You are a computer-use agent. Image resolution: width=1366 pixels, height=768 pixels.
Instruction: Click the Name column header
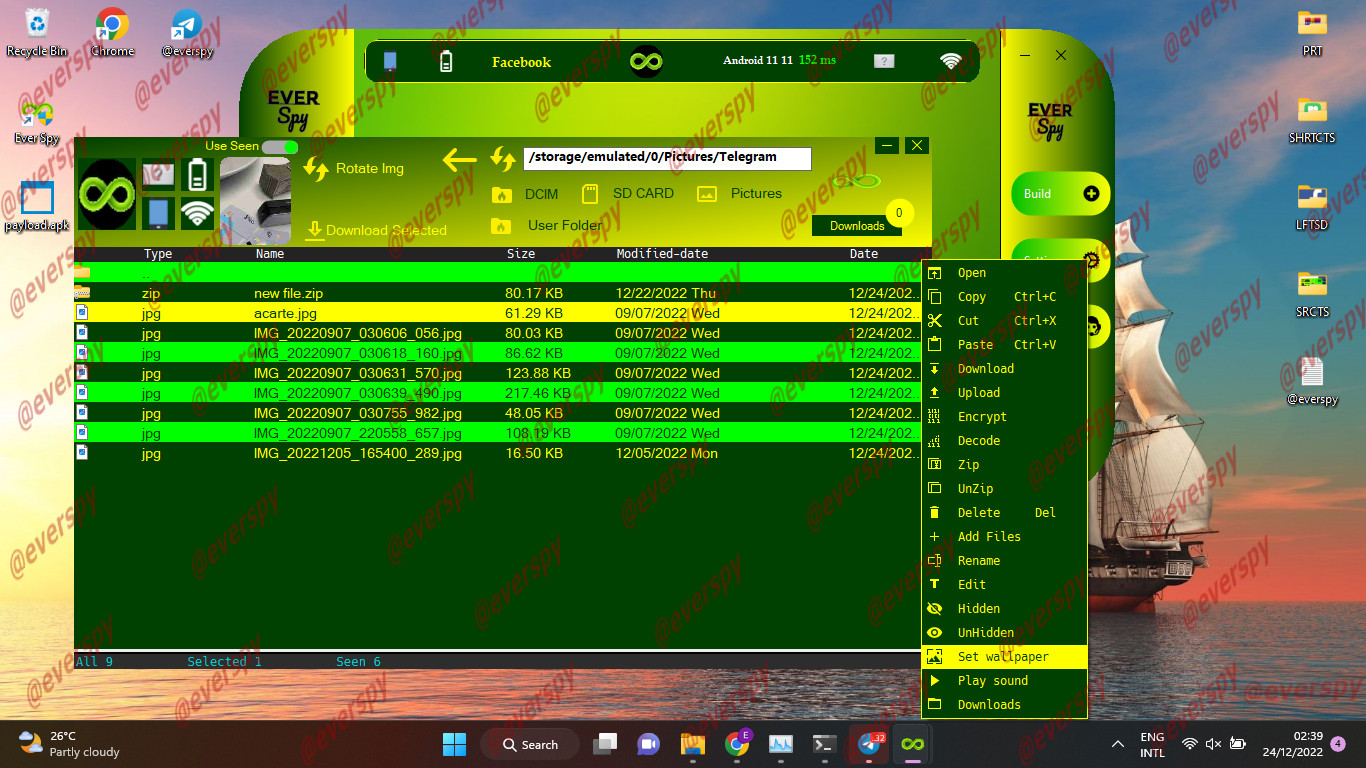(x=270, y=254)
